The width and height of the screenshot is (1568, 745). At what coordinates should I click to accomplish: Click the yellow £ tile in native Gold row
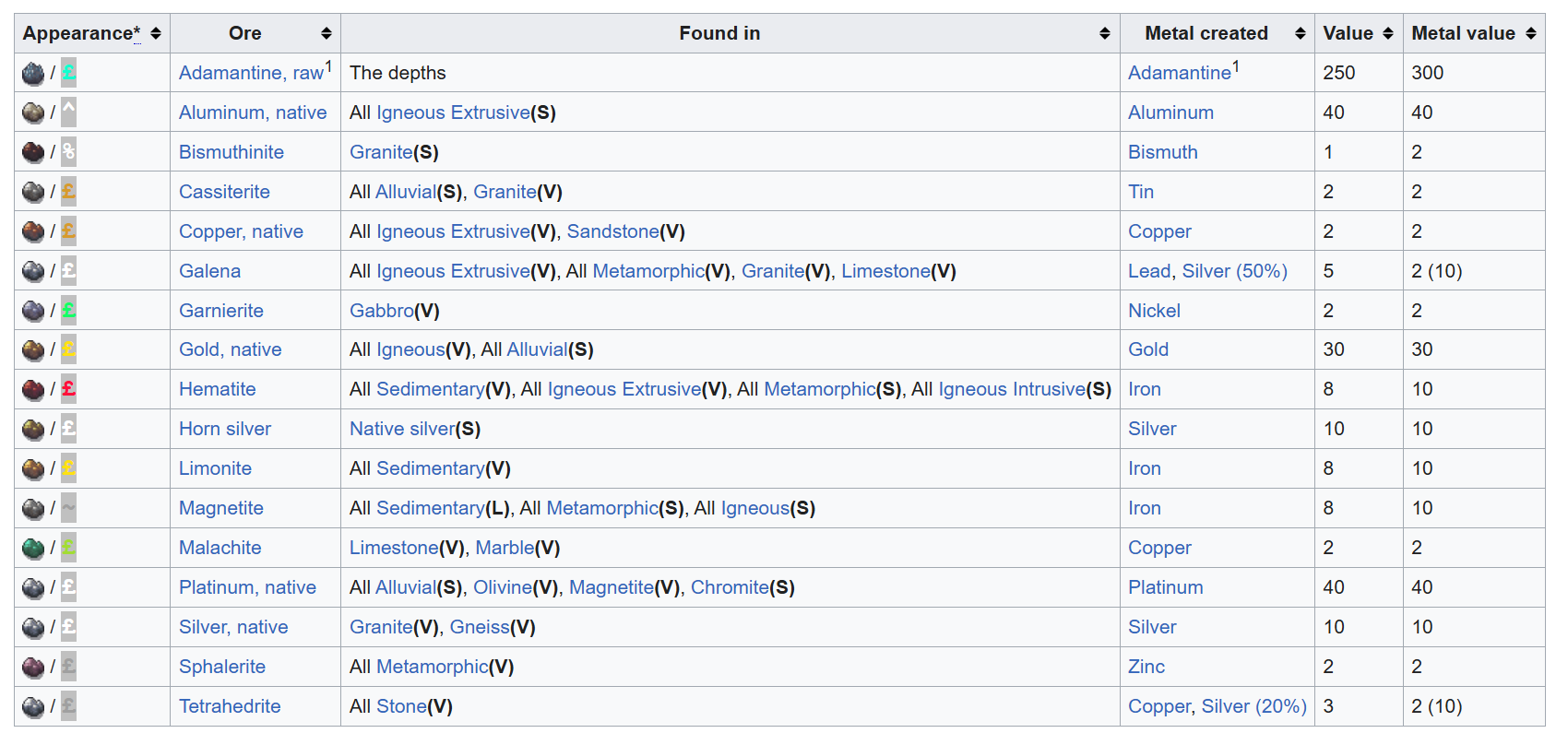68,350
